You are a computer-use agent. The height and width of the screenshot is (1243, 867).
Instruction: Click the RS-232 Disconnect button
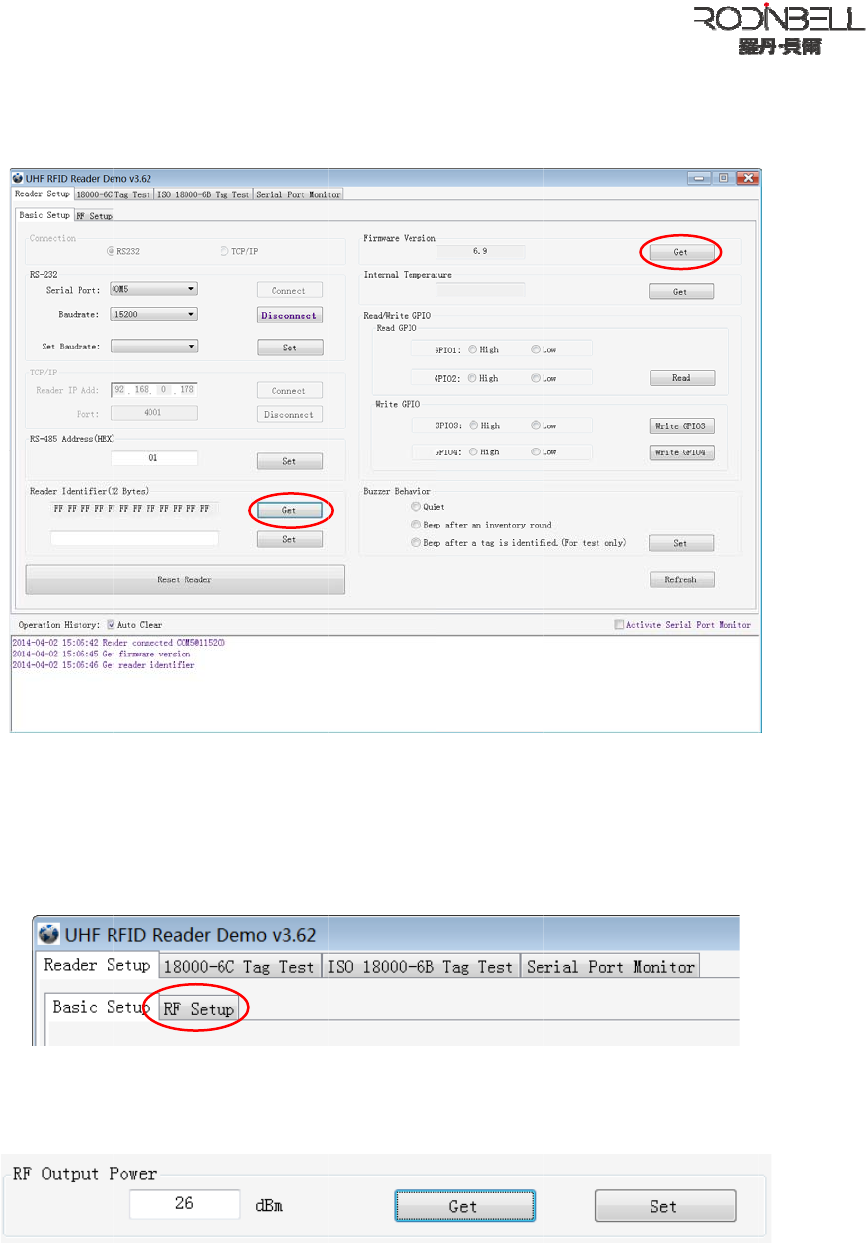[290, 315]
